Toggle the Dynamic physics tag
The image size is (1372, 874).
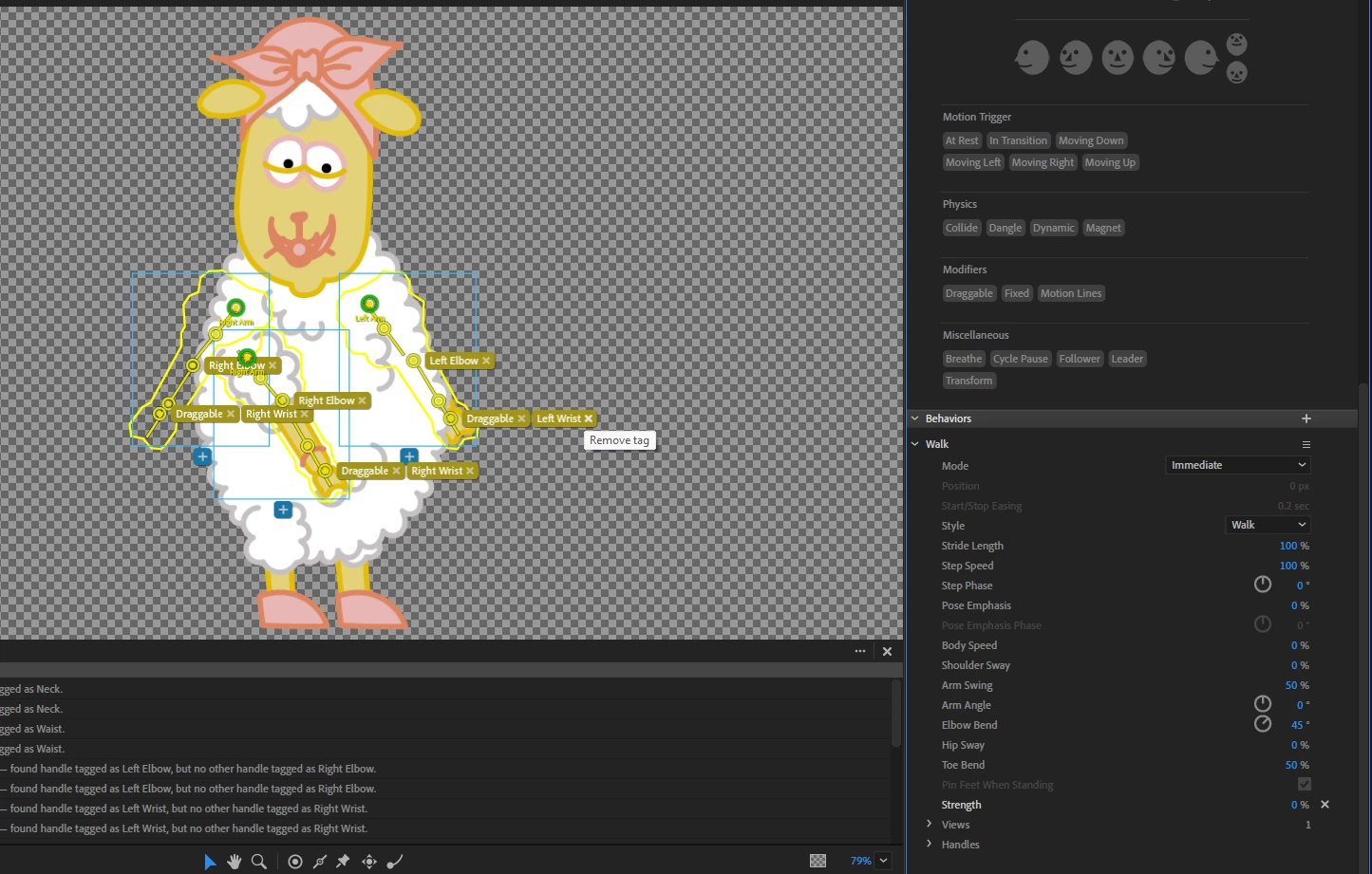pyautogui.click(x=1054, y=228)
